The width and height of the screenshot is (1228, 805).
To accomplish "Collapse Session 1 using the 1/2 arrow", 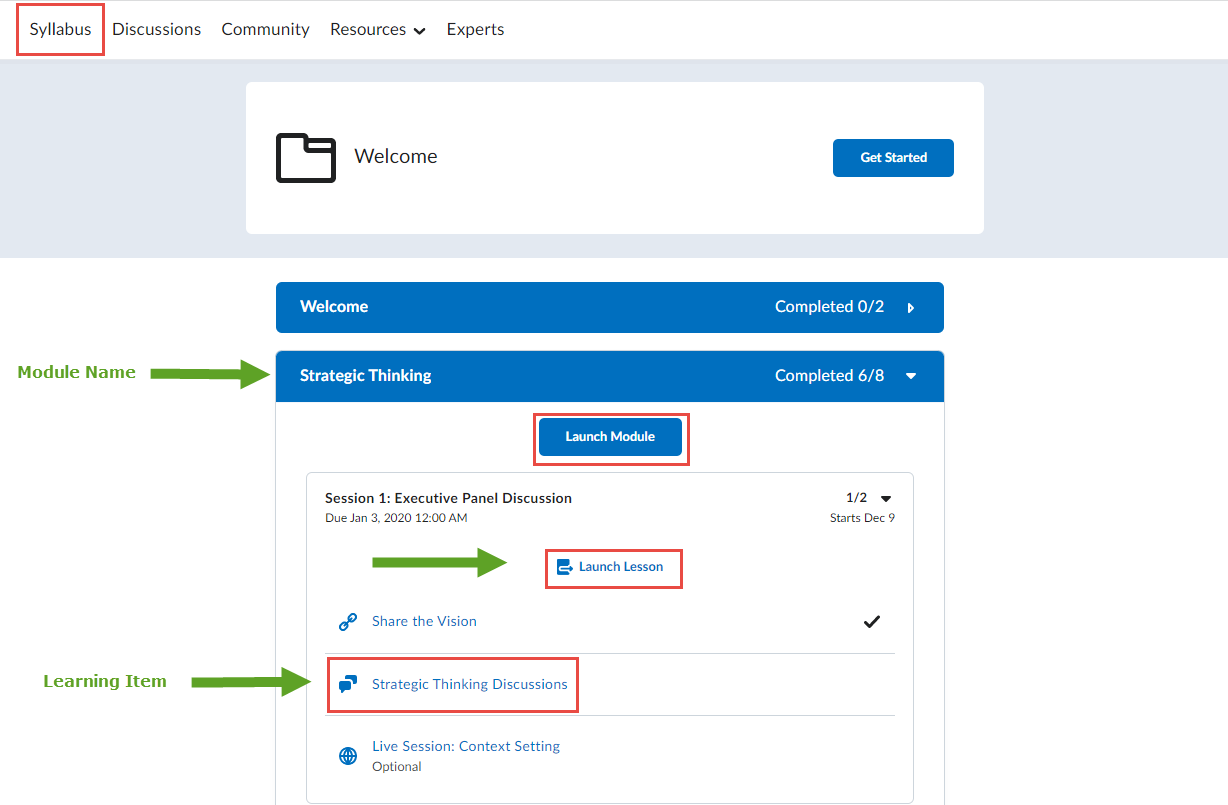I will click(885, 498).
